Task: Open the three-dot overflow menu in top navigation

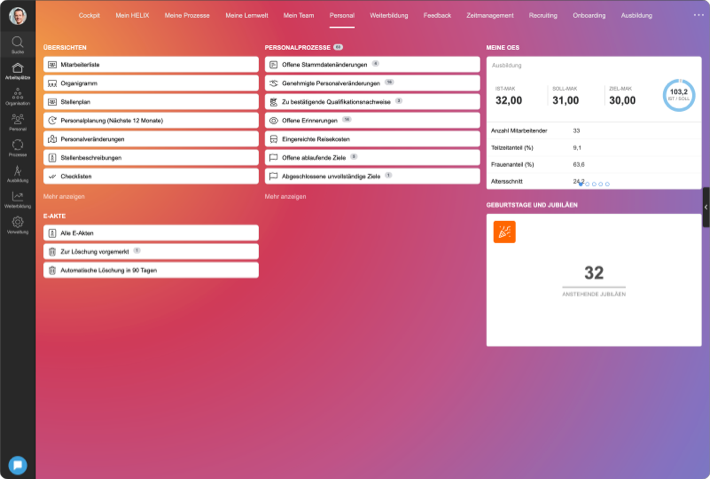Action: (x=698, y=15)
